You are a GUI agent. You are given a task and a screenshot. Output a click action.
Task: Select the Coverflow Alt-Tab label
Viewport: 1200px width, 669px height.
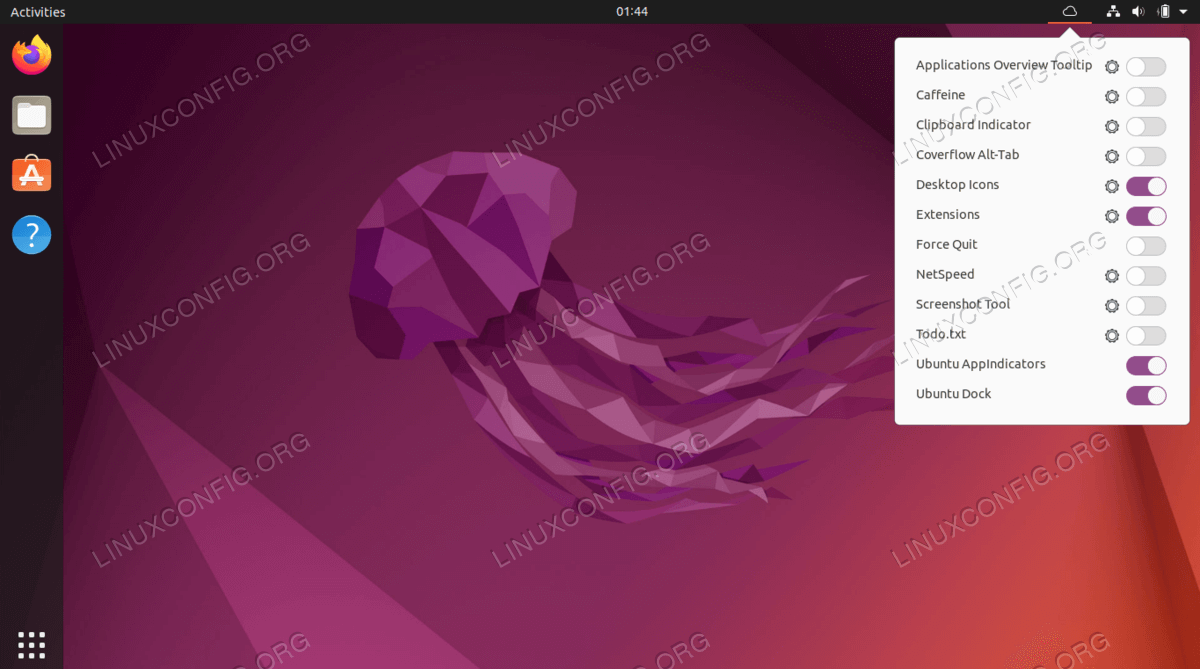click(x=968, y=155)
